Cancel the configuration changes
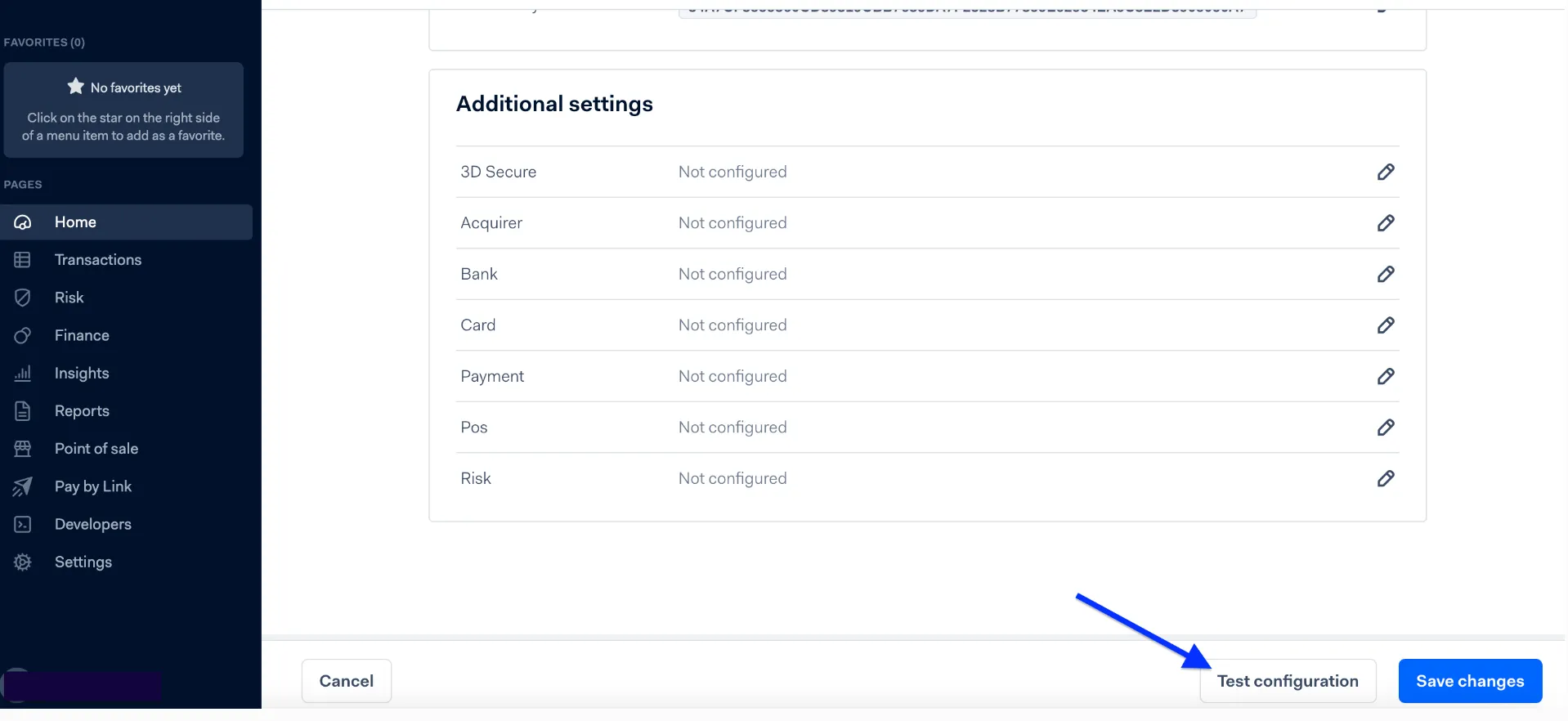 click(347, 681)
